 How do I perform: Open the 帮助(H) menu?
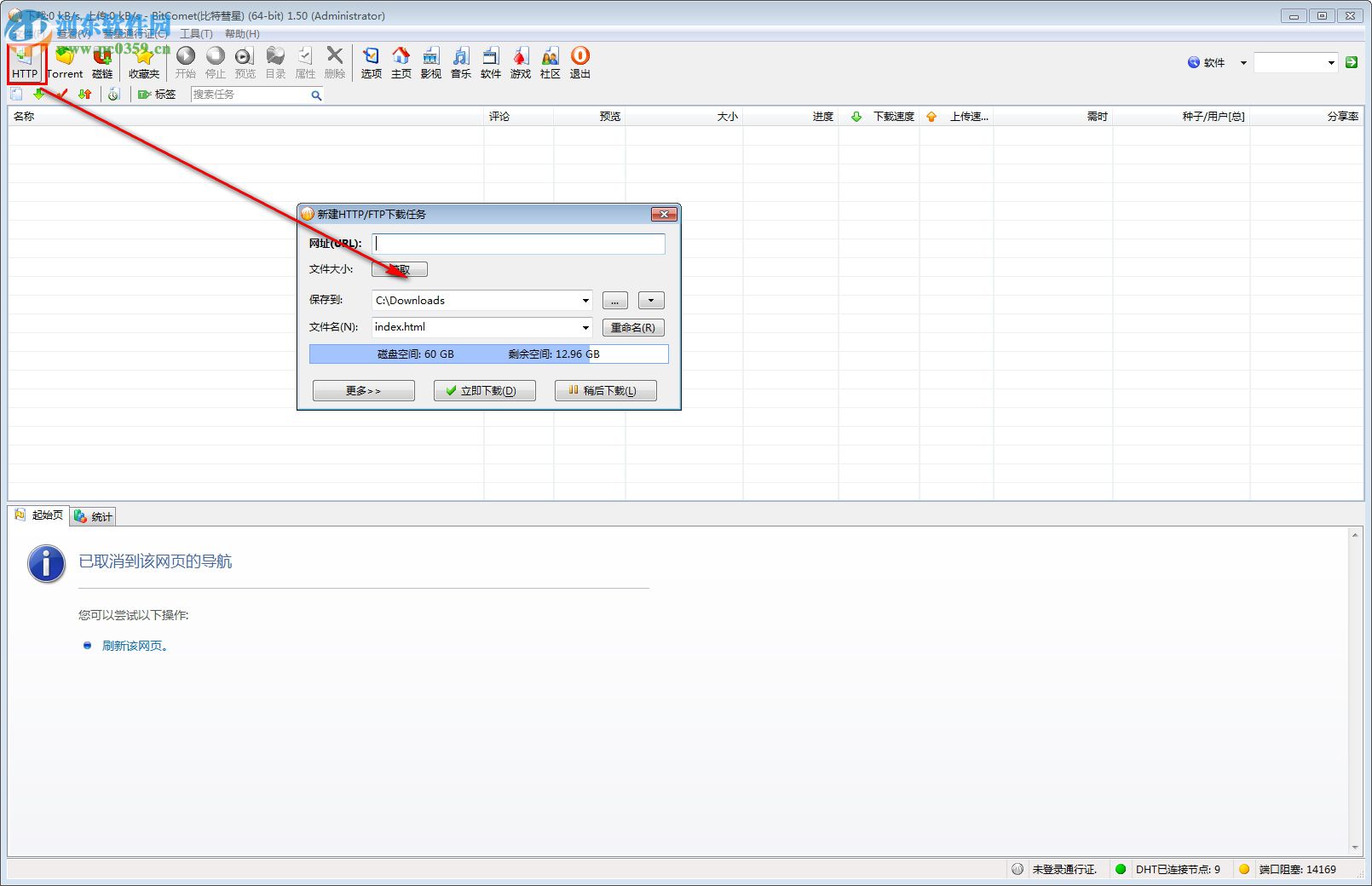click(x=242, y=34)
